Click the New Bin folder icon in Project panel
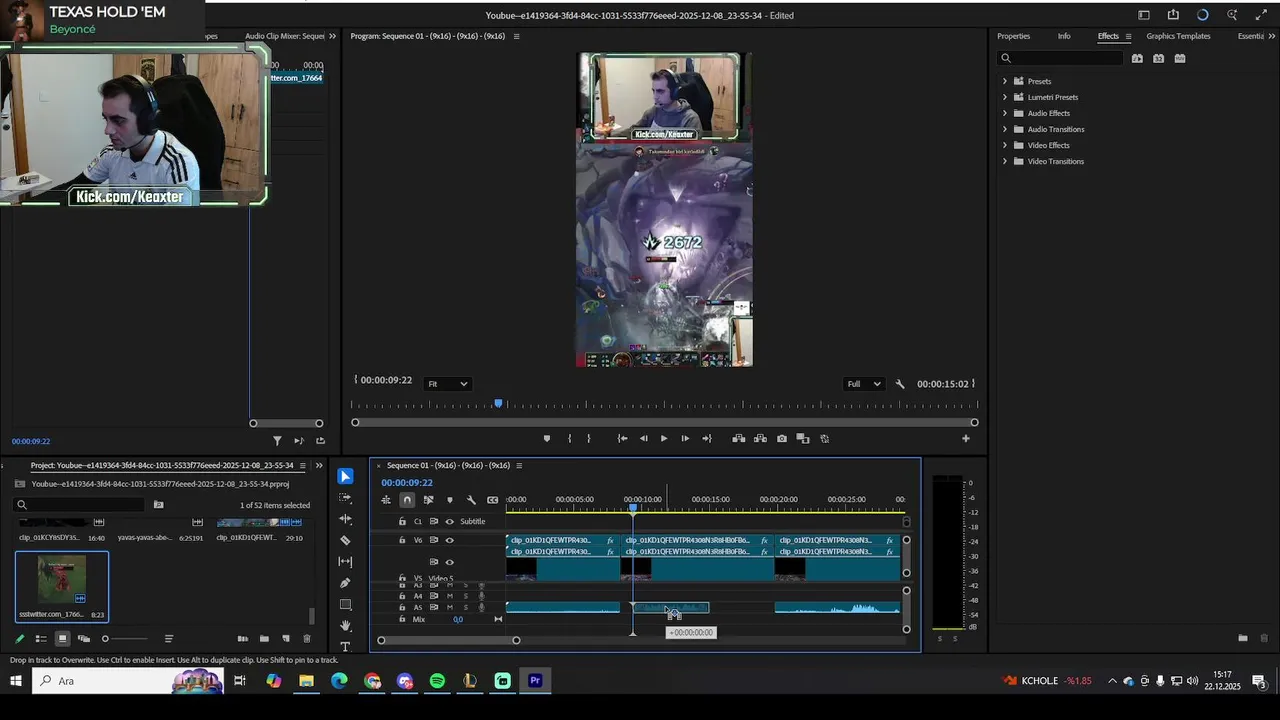1280x720 pixels. coord(264,638)
